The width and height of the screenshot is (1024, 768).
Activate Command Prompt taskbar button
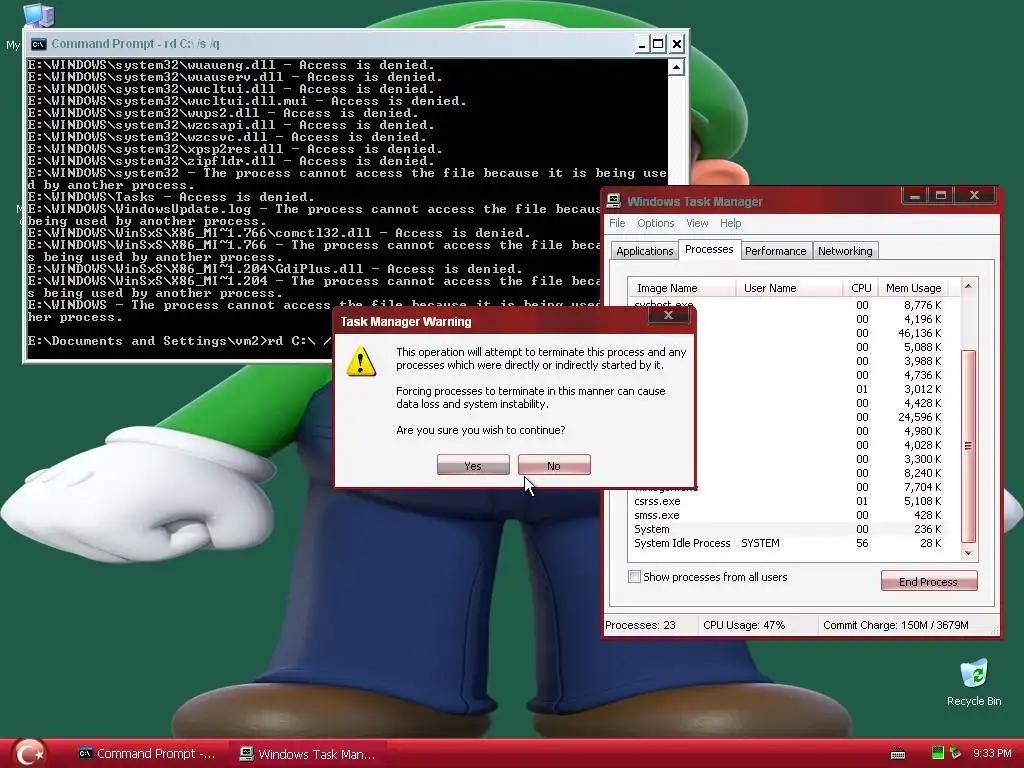147,754
